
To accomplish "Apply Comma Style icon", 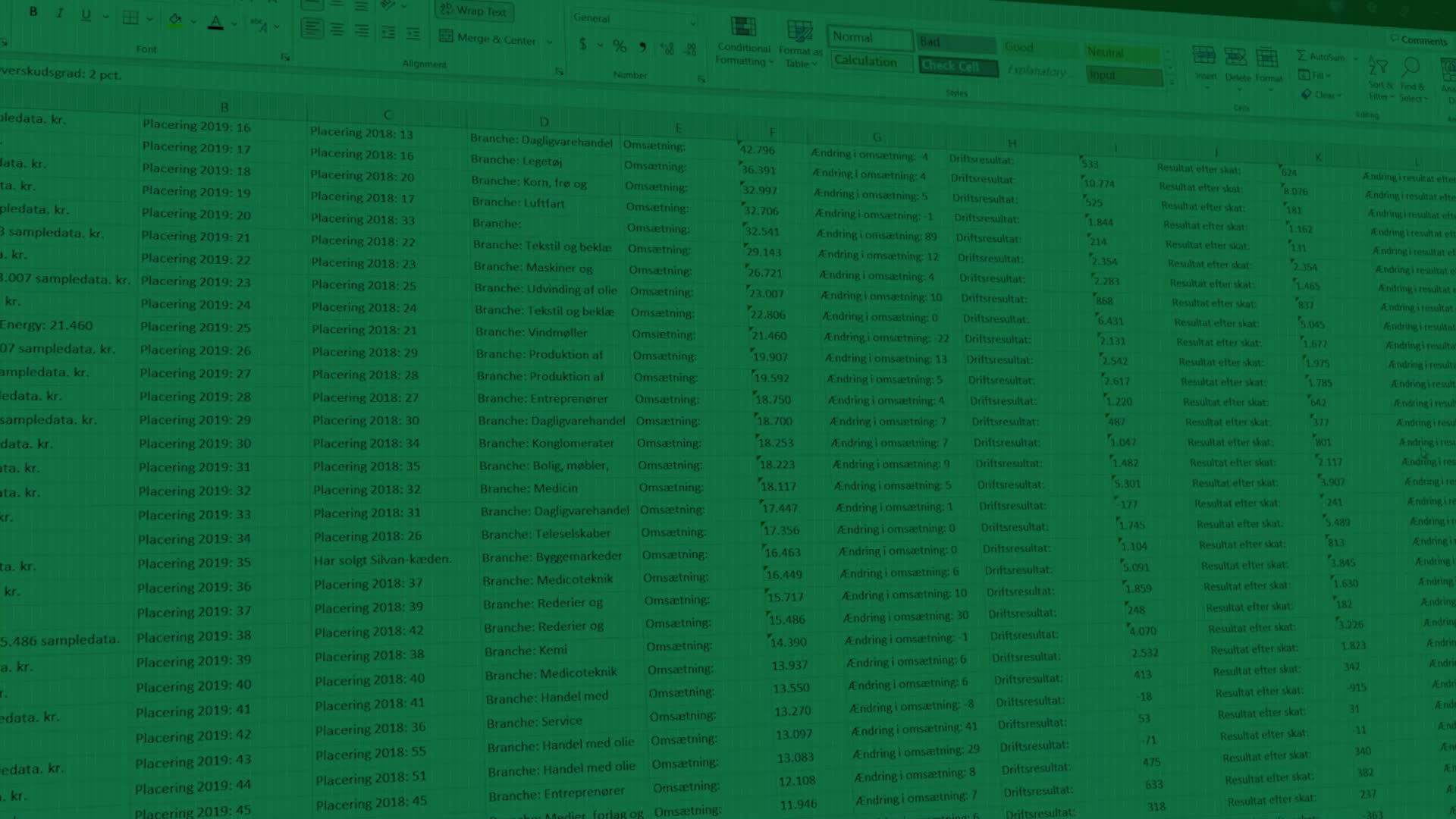I will point(643,47).
